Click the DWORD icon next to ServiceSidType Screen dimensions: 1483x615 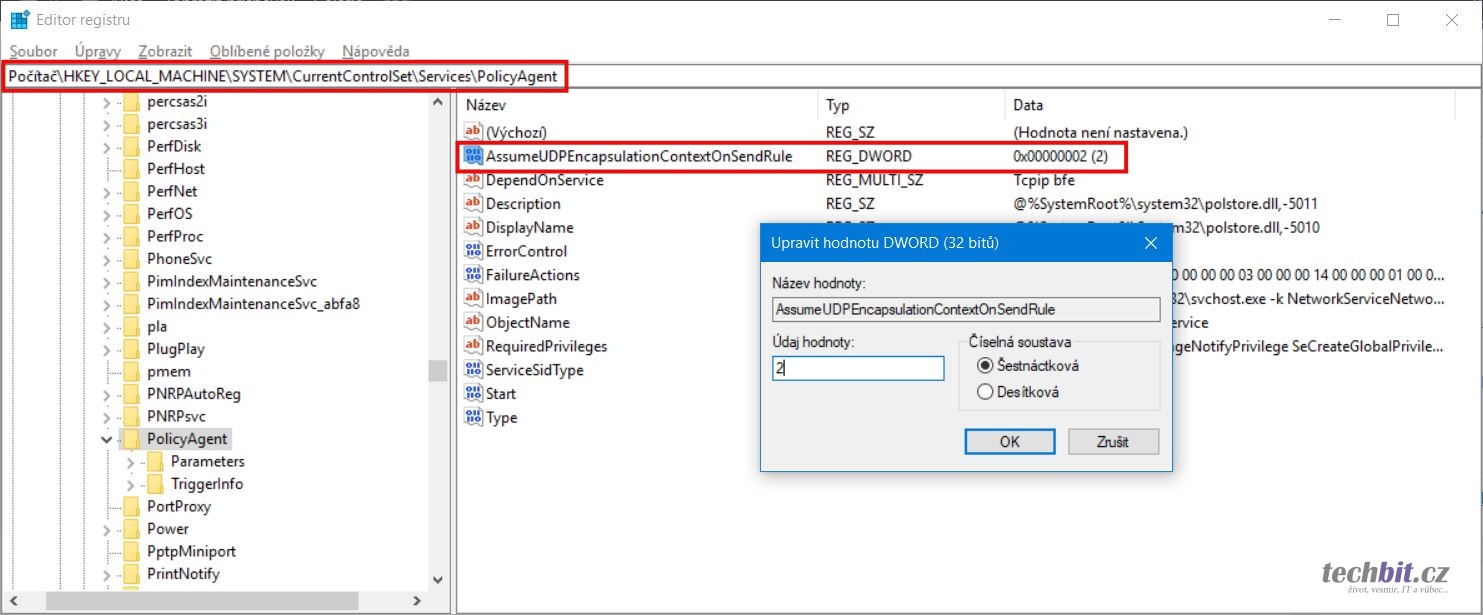pyautogui.click(x=473, y=370)
